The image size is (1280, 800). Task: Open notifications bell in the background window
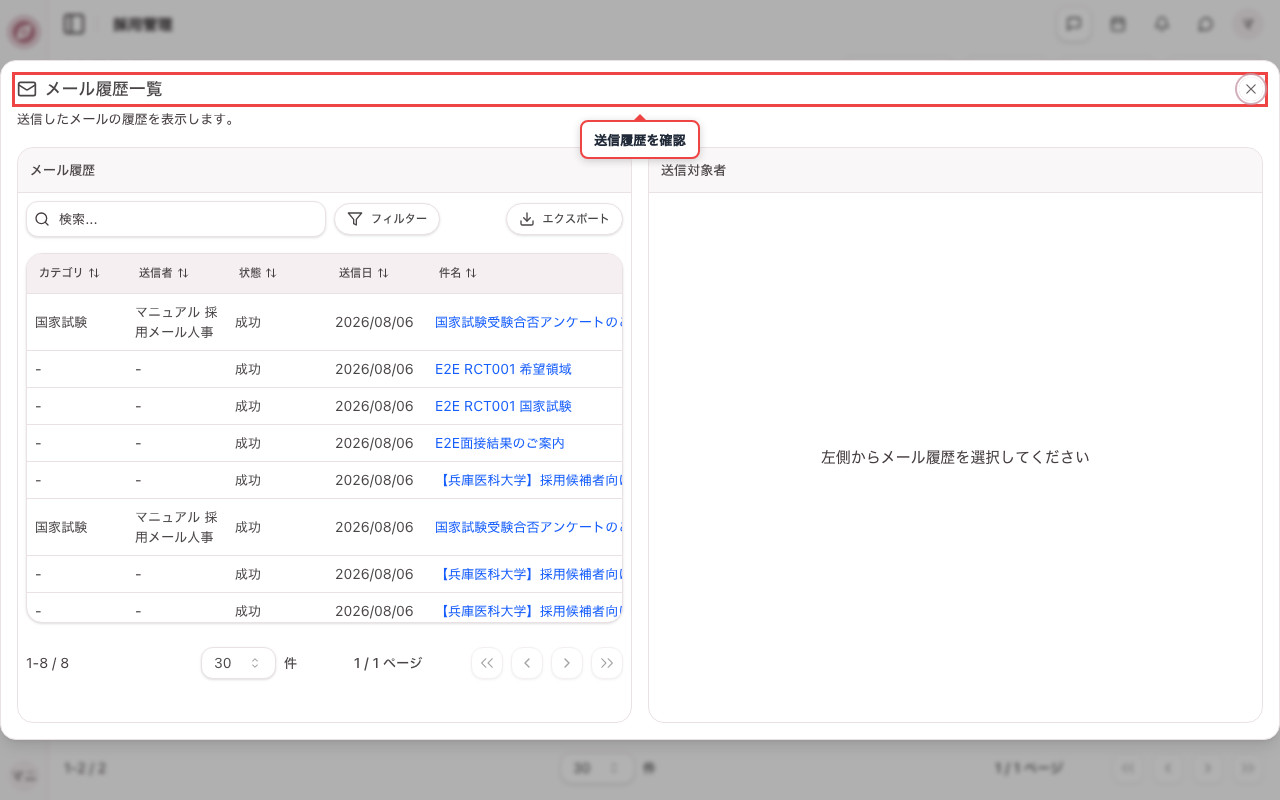point(1162,24)
